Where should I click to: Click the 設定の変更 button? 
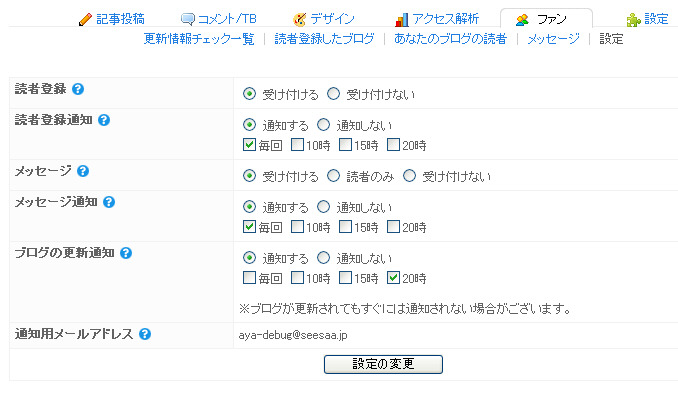pos(383,364)
